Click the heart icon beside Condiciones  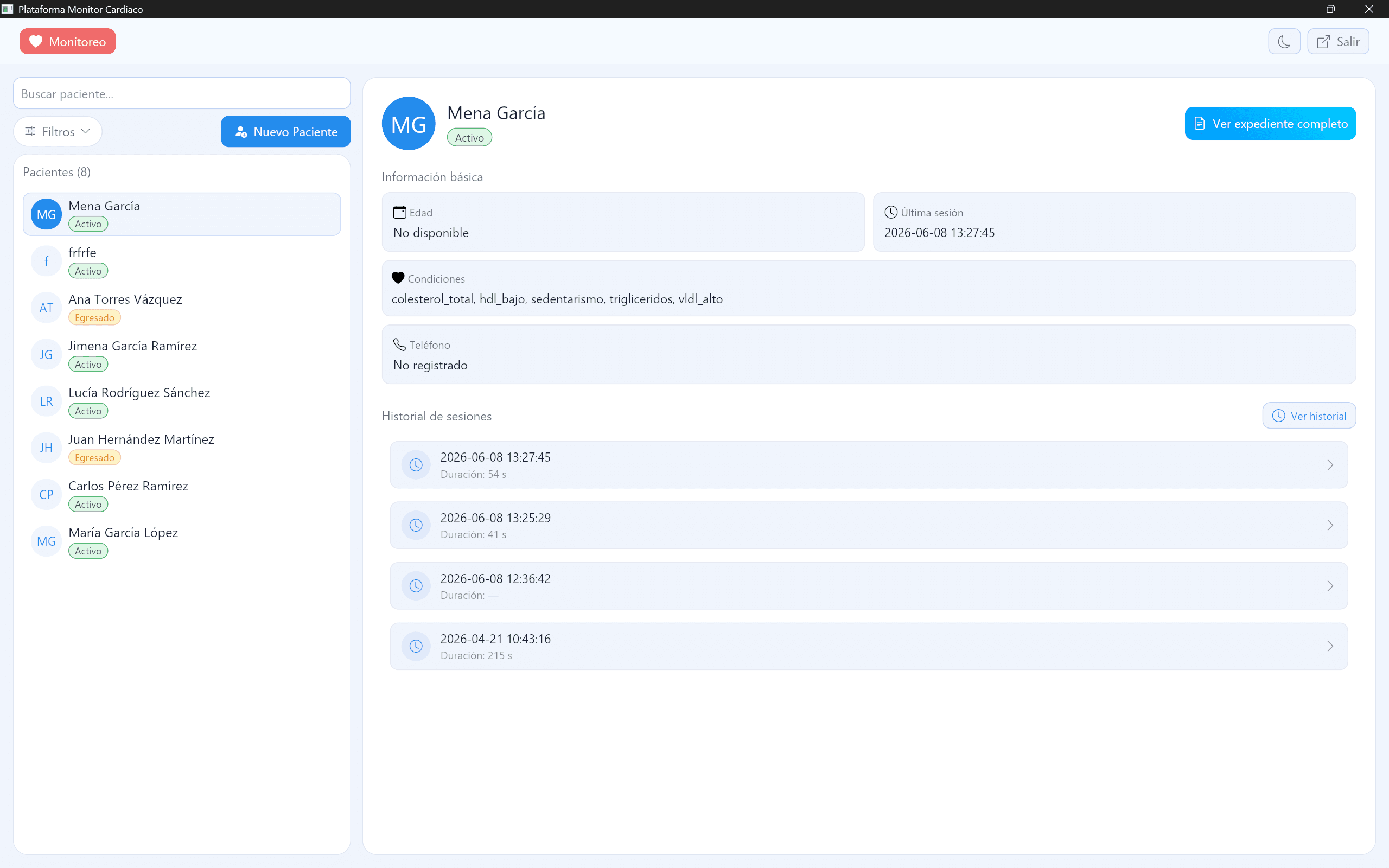coord(398,278)
